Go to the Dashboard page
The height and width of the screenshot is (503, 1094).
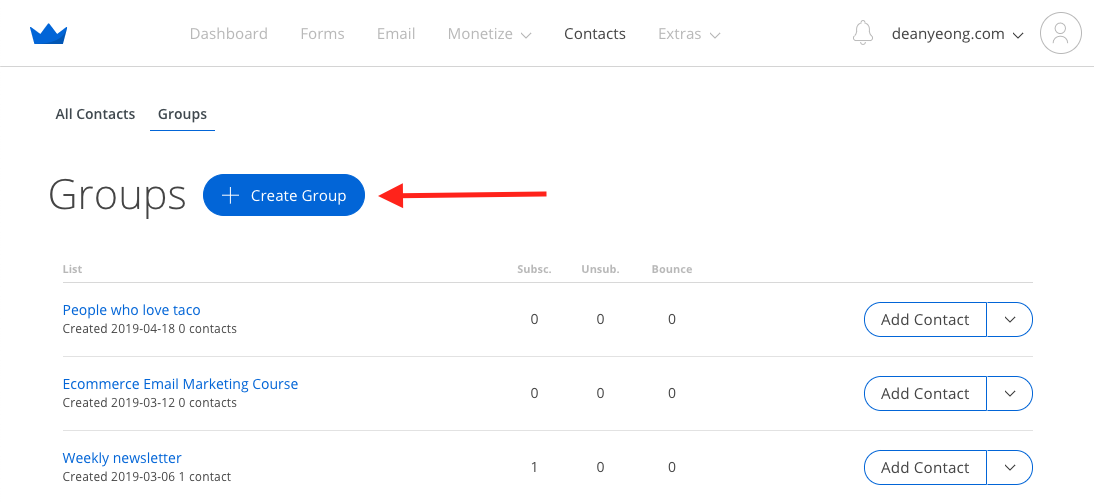click(228, 33)
